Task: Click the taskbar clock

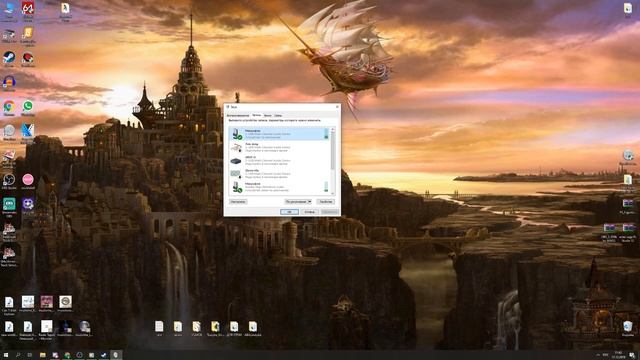Action: click(x=618, y=355)
